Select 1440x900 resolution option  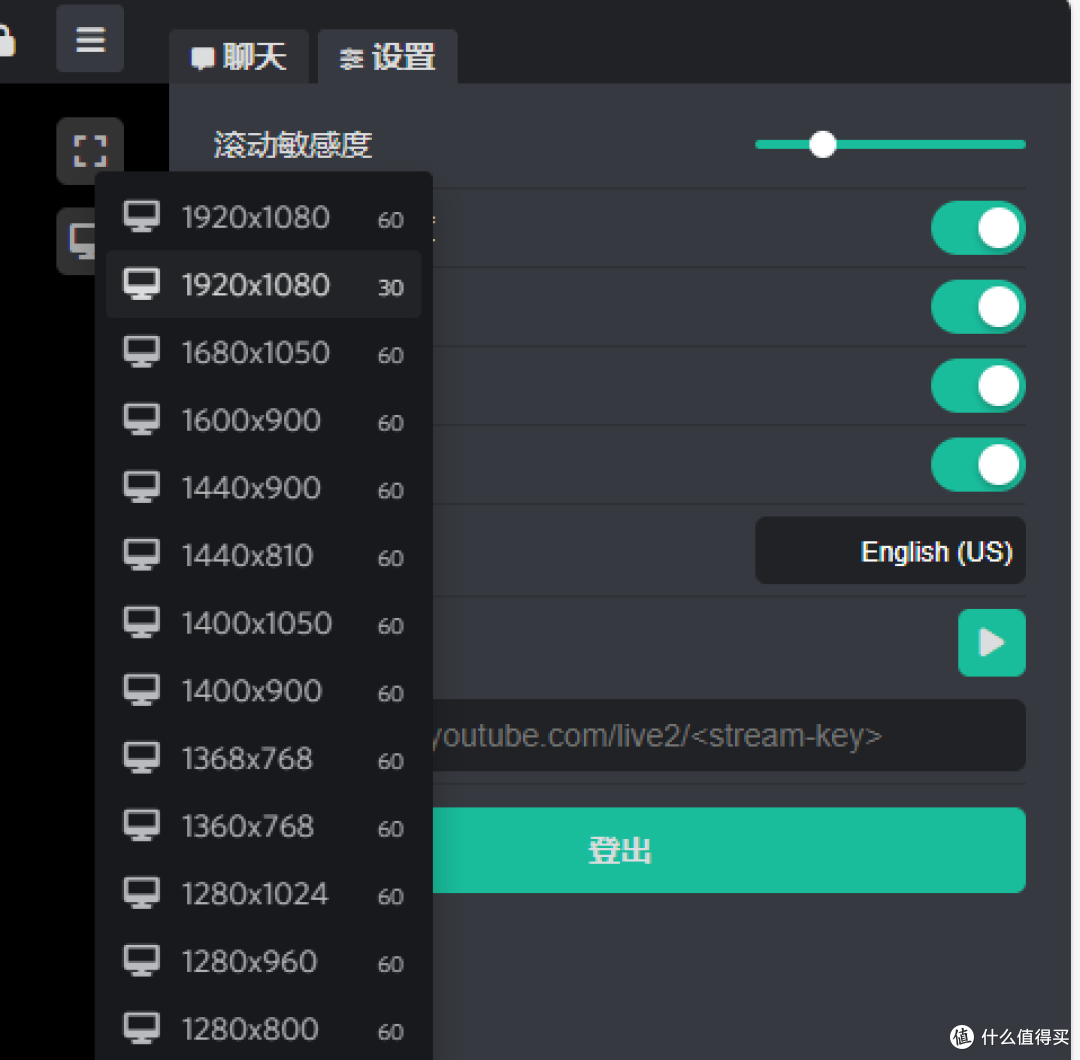(x=264, y=488)
